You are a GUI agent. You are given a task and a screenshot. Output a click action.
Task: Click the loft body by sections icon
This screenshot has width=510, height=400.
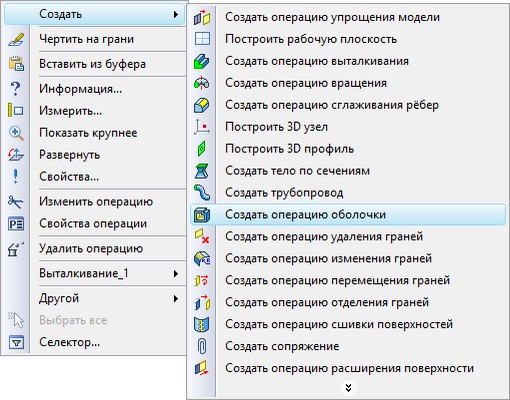tap(202, 171)
